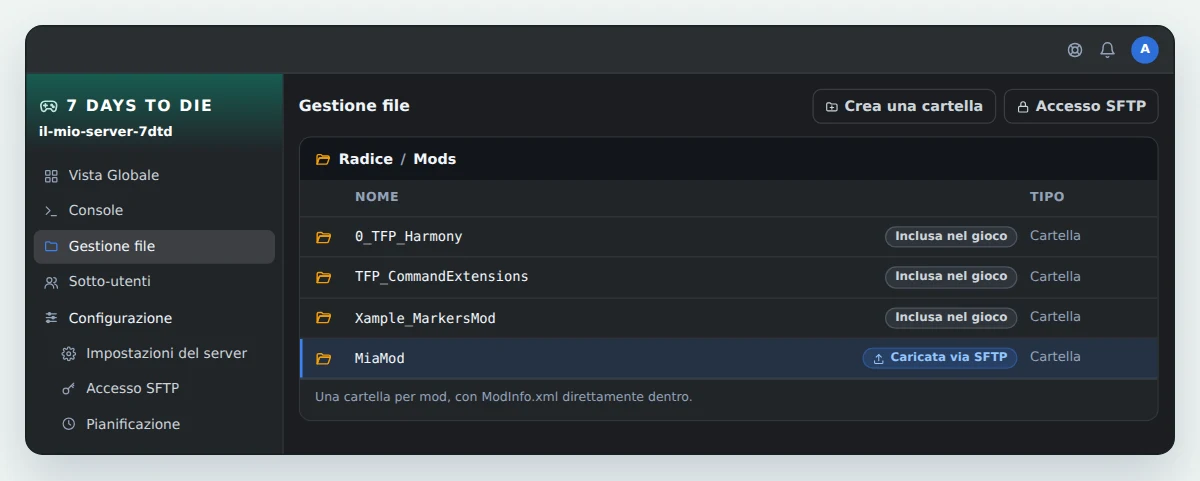Click Cartella type cell of Xample_MarkersMod

point(1055,316)
